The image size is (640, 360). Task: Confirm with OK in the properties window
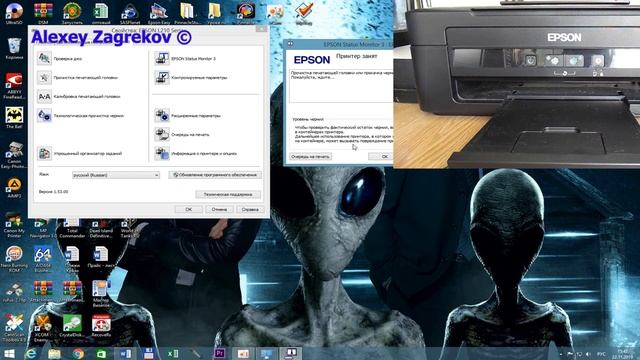coord(189,209)
